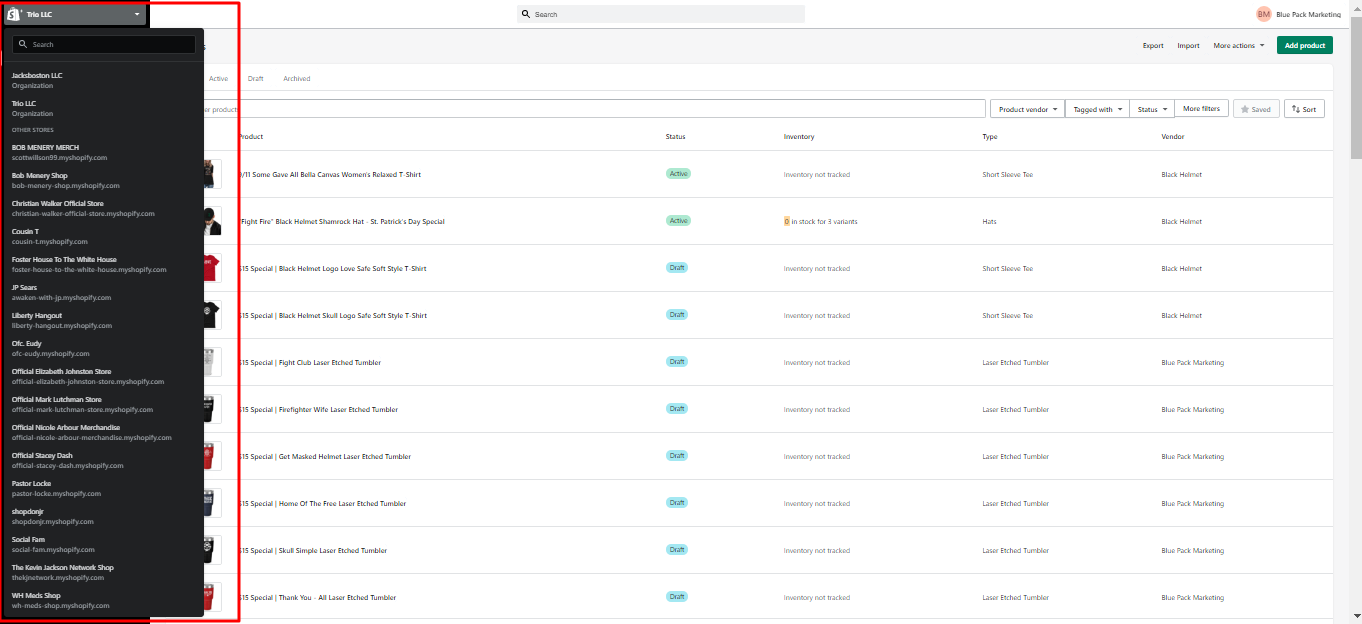
Task: Open the More actions dropdown
Action: 1239,45
